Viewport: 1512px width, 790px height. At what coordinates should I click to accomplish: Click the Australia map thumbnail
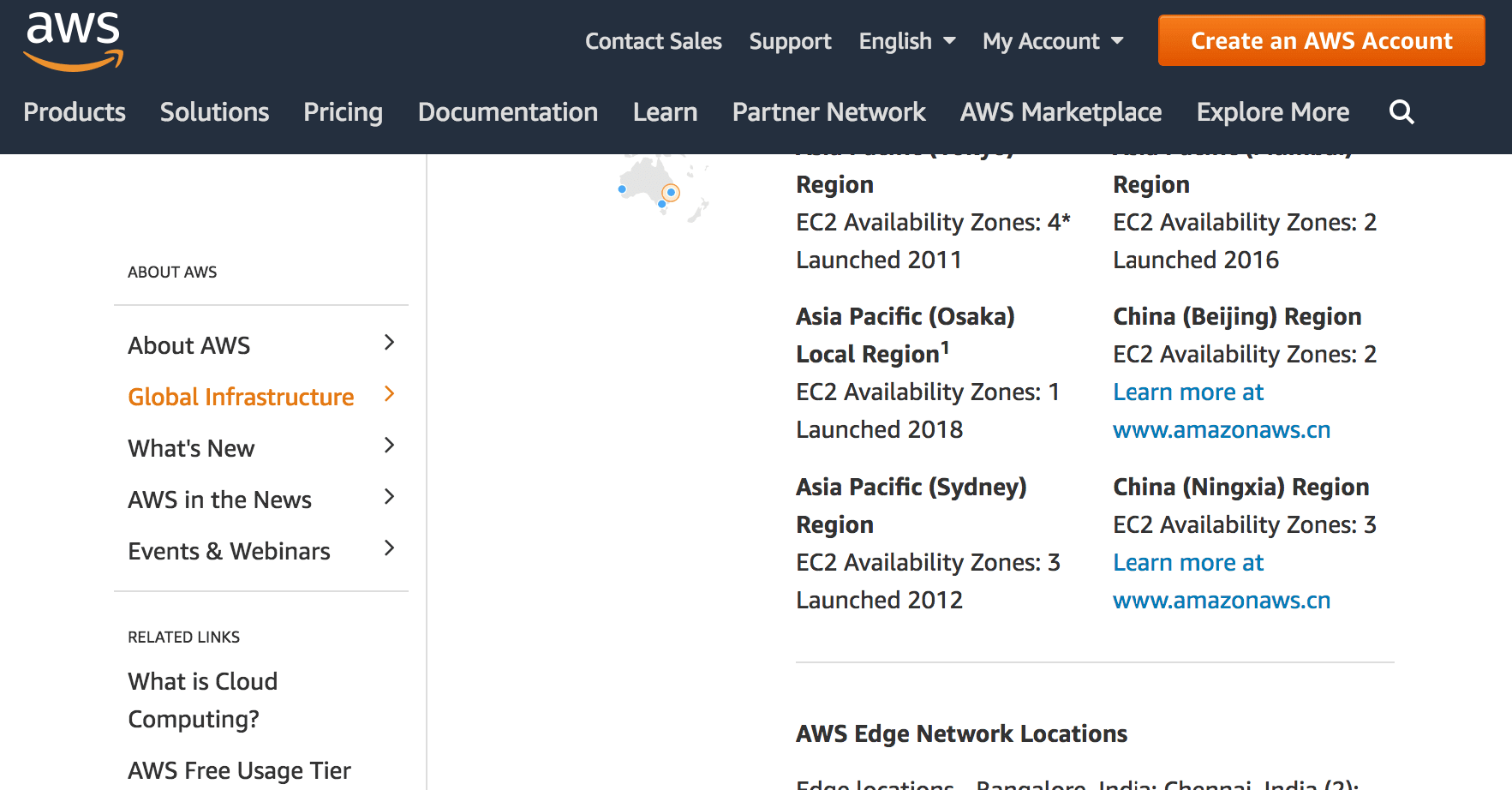[664, 189]
